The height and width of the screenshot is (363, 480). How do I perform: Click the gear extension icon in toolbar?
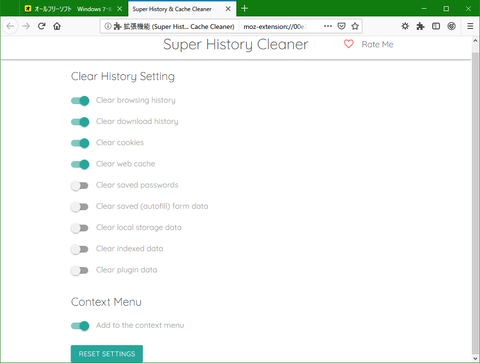point(405,26)
